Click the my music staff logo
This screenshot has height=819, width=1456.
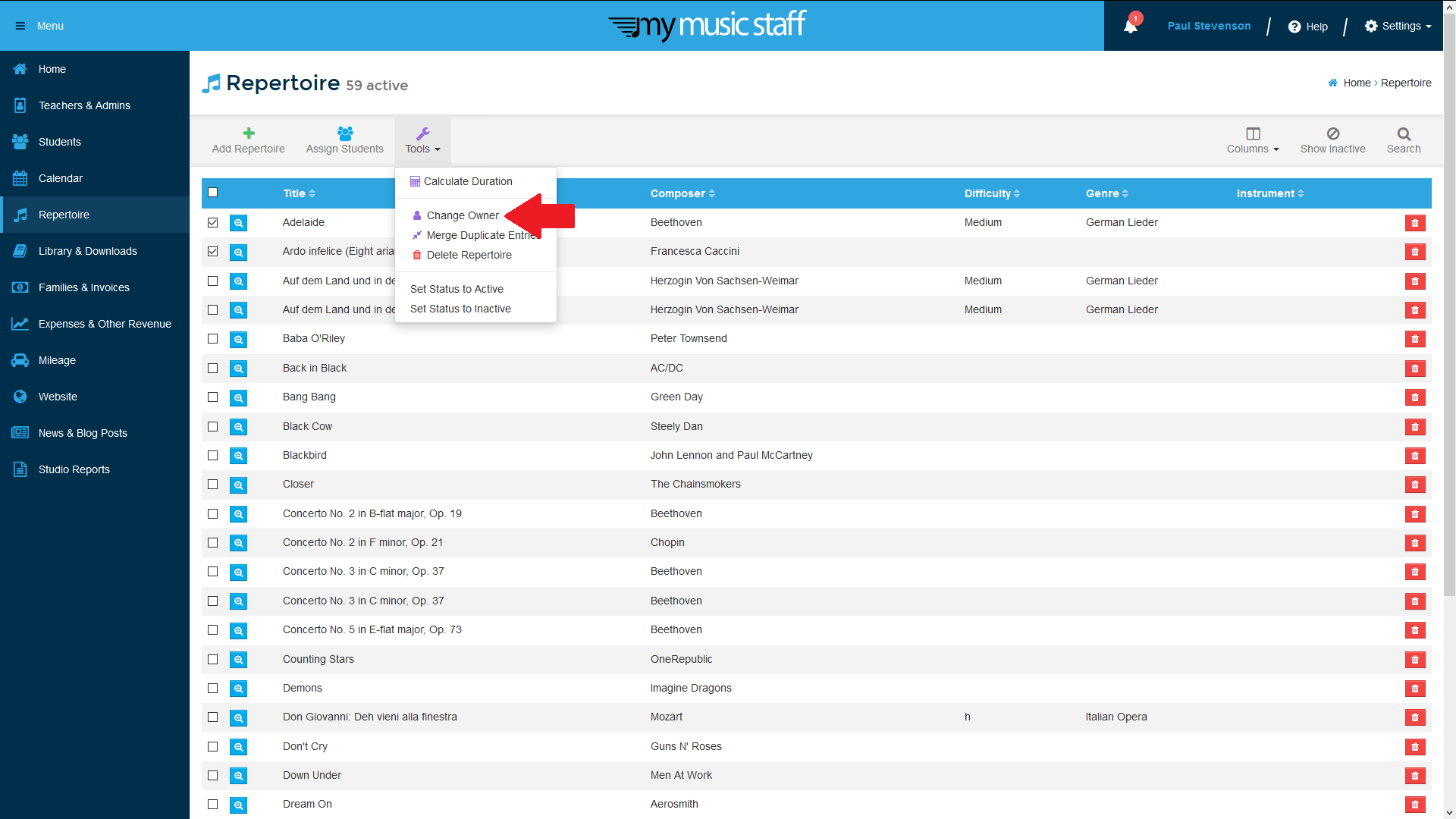(707, 25)
